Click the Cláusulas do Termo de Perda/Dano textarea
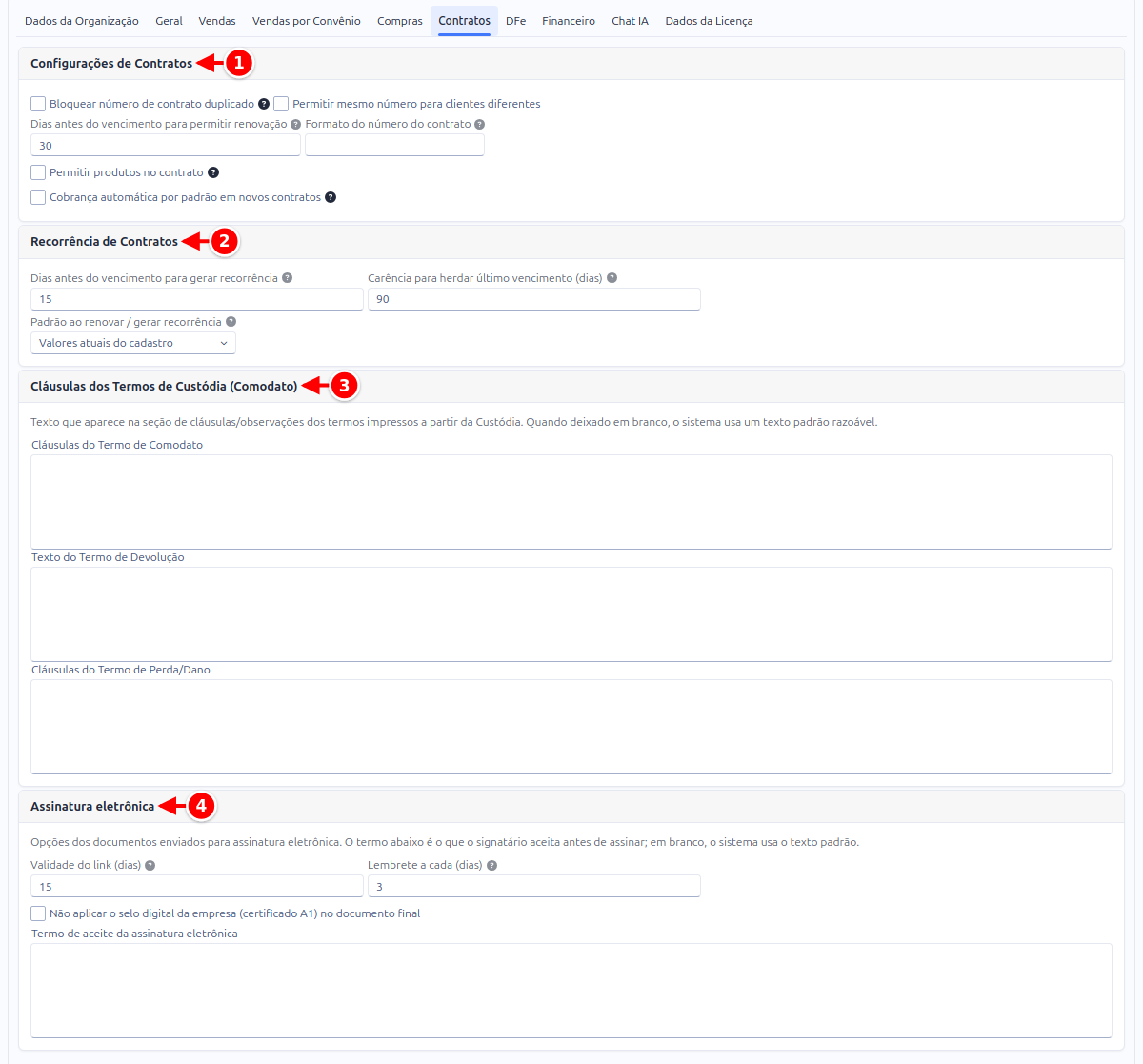 pyautogui.click(x=571, y=727)
